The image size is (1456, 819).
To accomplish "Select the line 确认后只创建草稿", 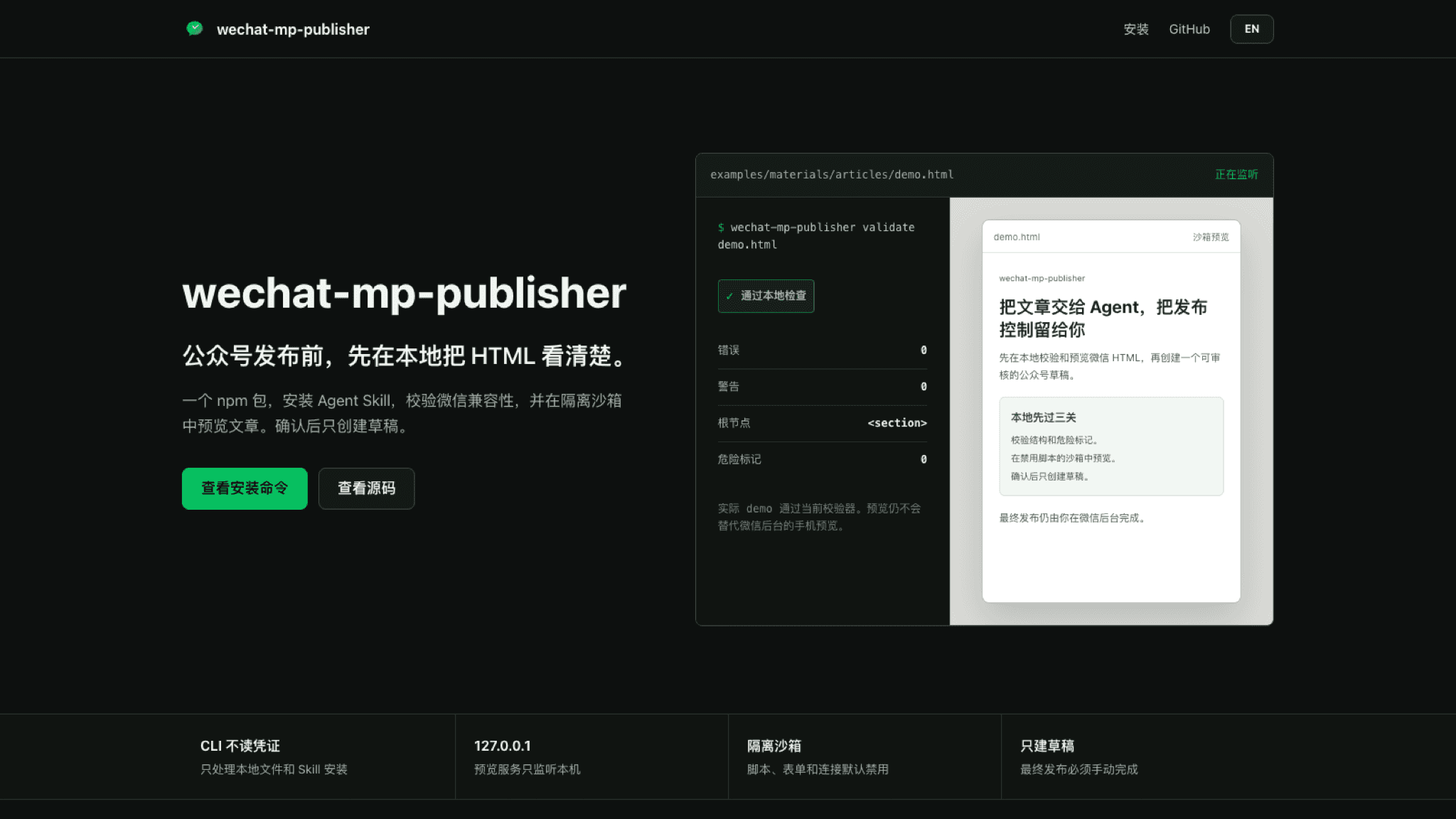I will (x=1051, y=476).
